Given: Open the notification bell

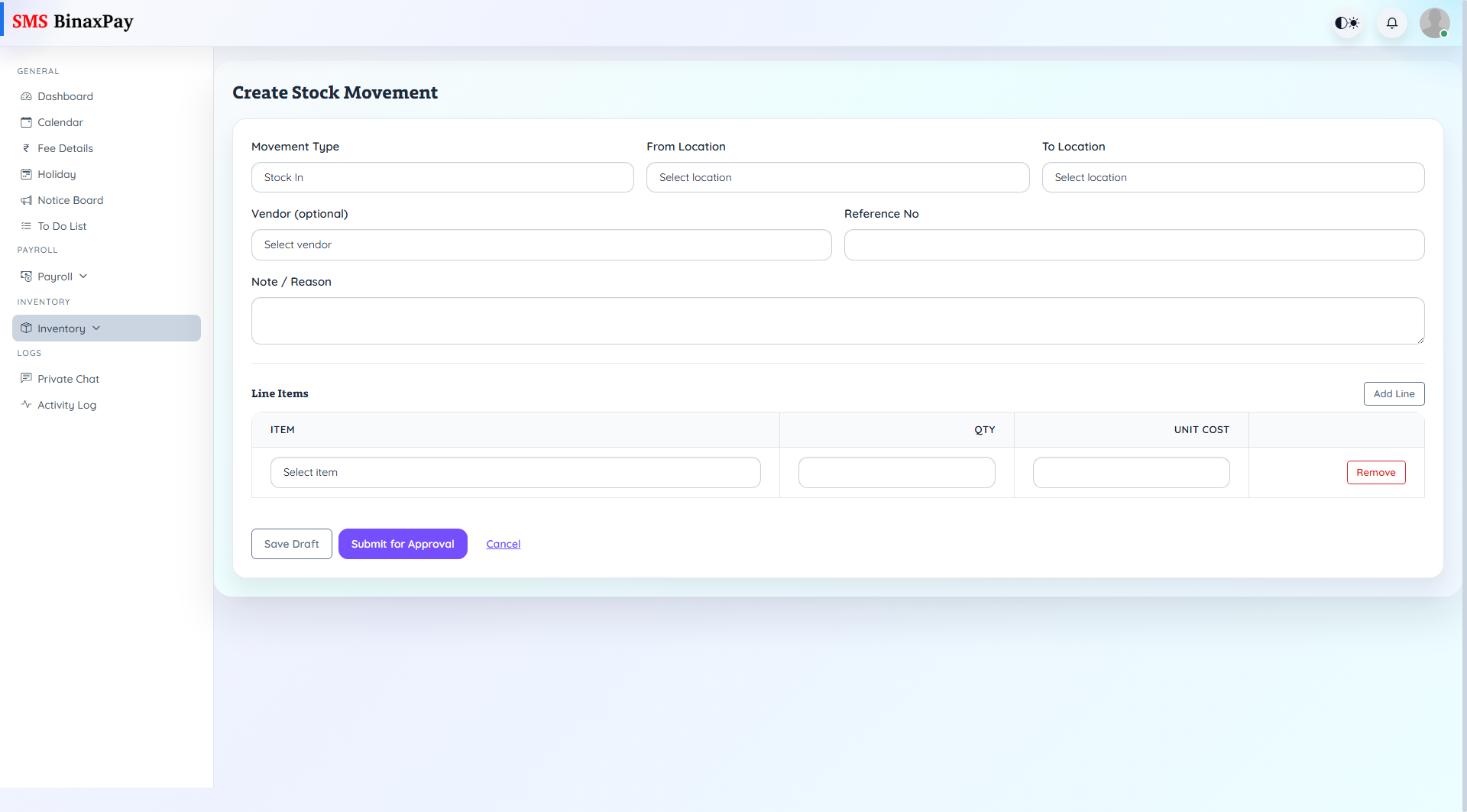Looking at the screenshot, I should [x=1391, y=23].
